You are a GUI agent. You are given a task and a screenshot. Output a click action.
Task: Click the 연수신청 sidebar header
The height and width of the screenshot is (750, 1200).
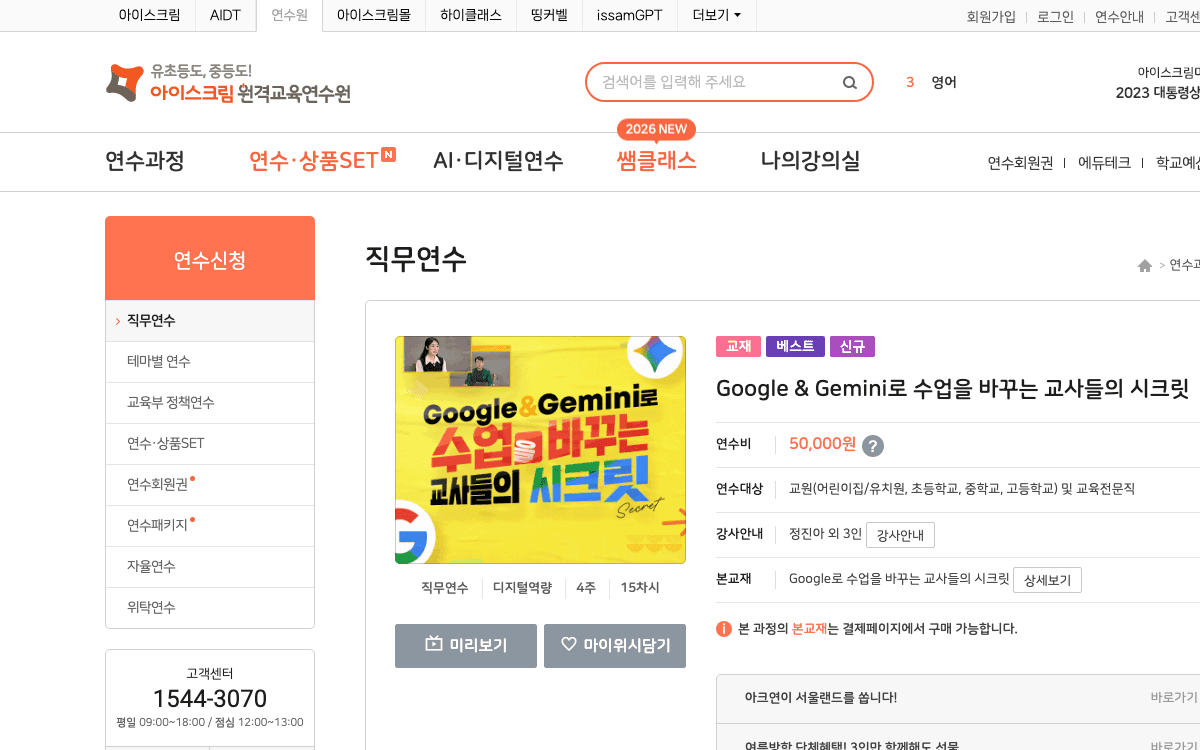click(x=210, y=259)
